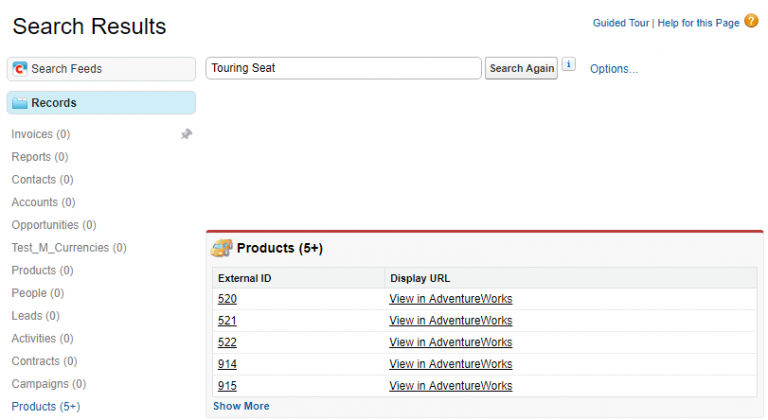Click the Records folder icon
This screenshot has width=768, height=420.
(19, 103)
